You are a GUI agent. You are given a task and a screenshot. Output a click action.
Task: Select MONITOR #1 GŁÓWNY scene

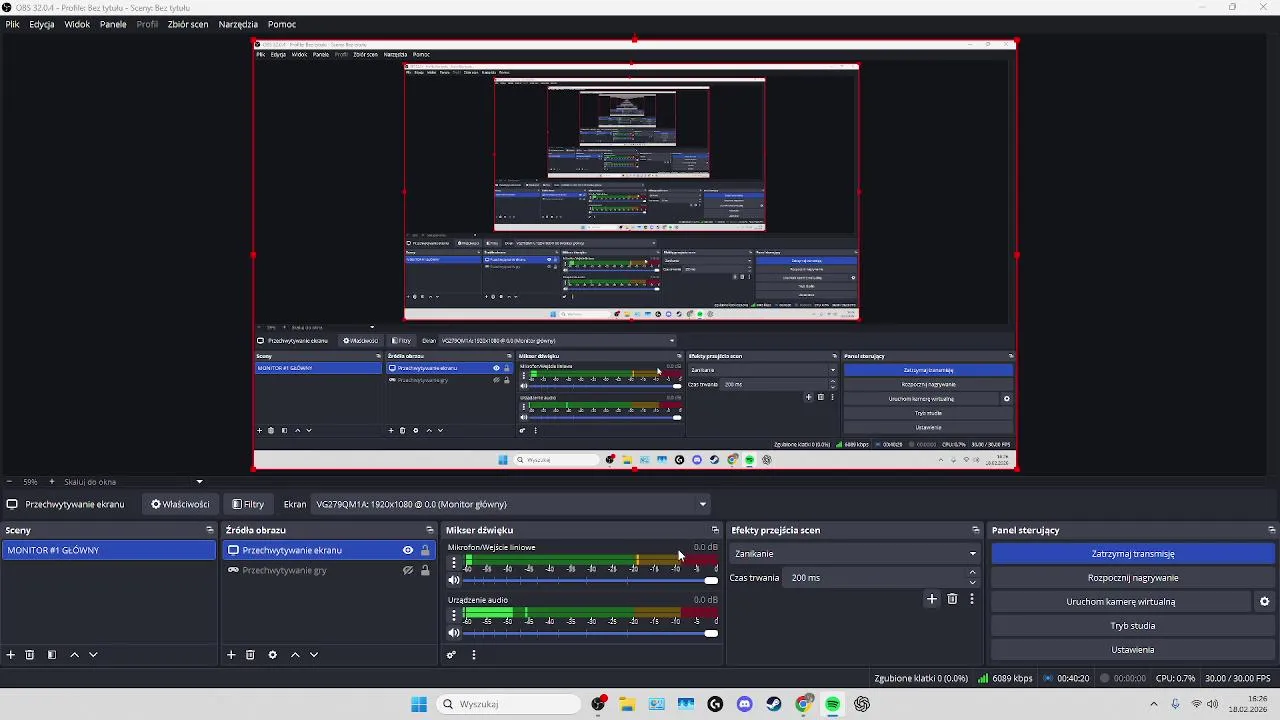pyautogui.click(x=108, y=550)
